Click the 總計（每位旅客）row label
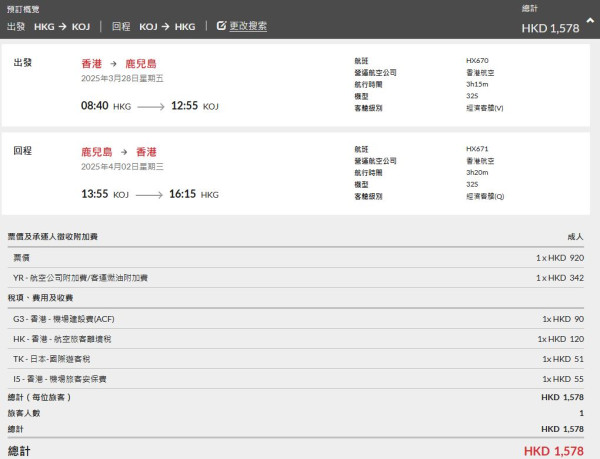The image size is (600, 459). [39, 397]
